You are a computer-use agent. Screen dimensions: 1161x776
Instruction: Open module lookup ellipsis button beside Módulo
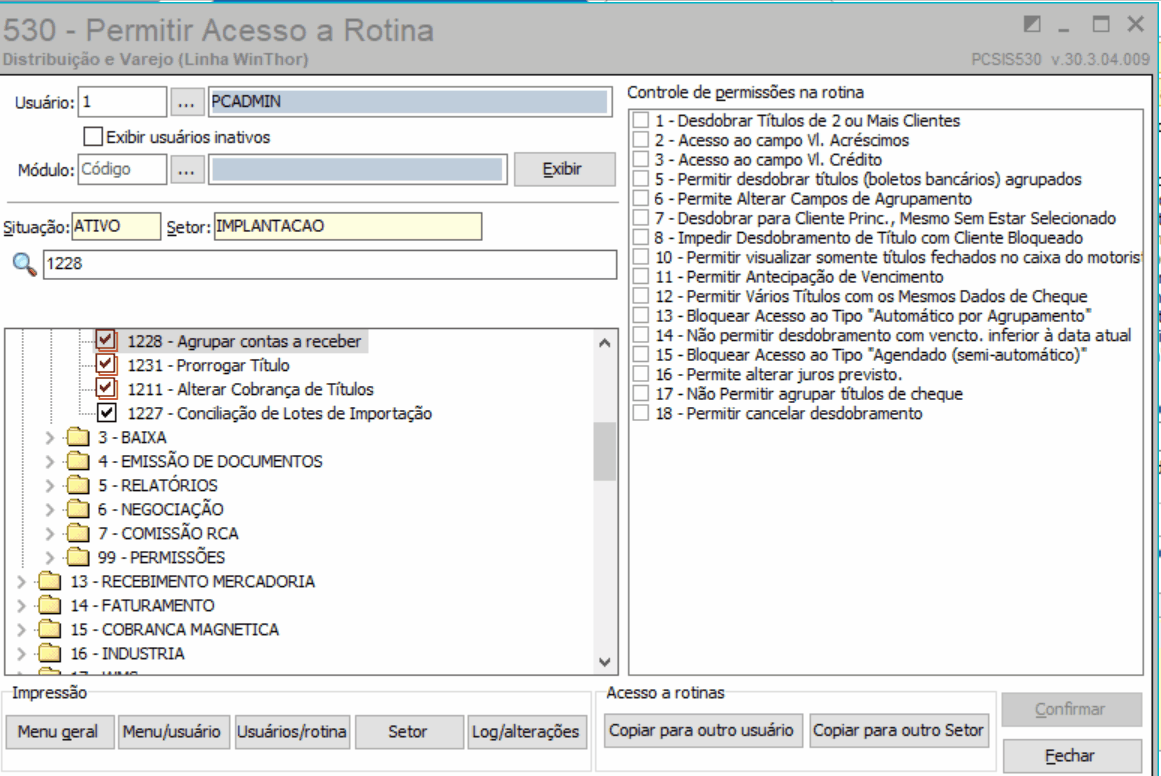click(x=187, y=170)
